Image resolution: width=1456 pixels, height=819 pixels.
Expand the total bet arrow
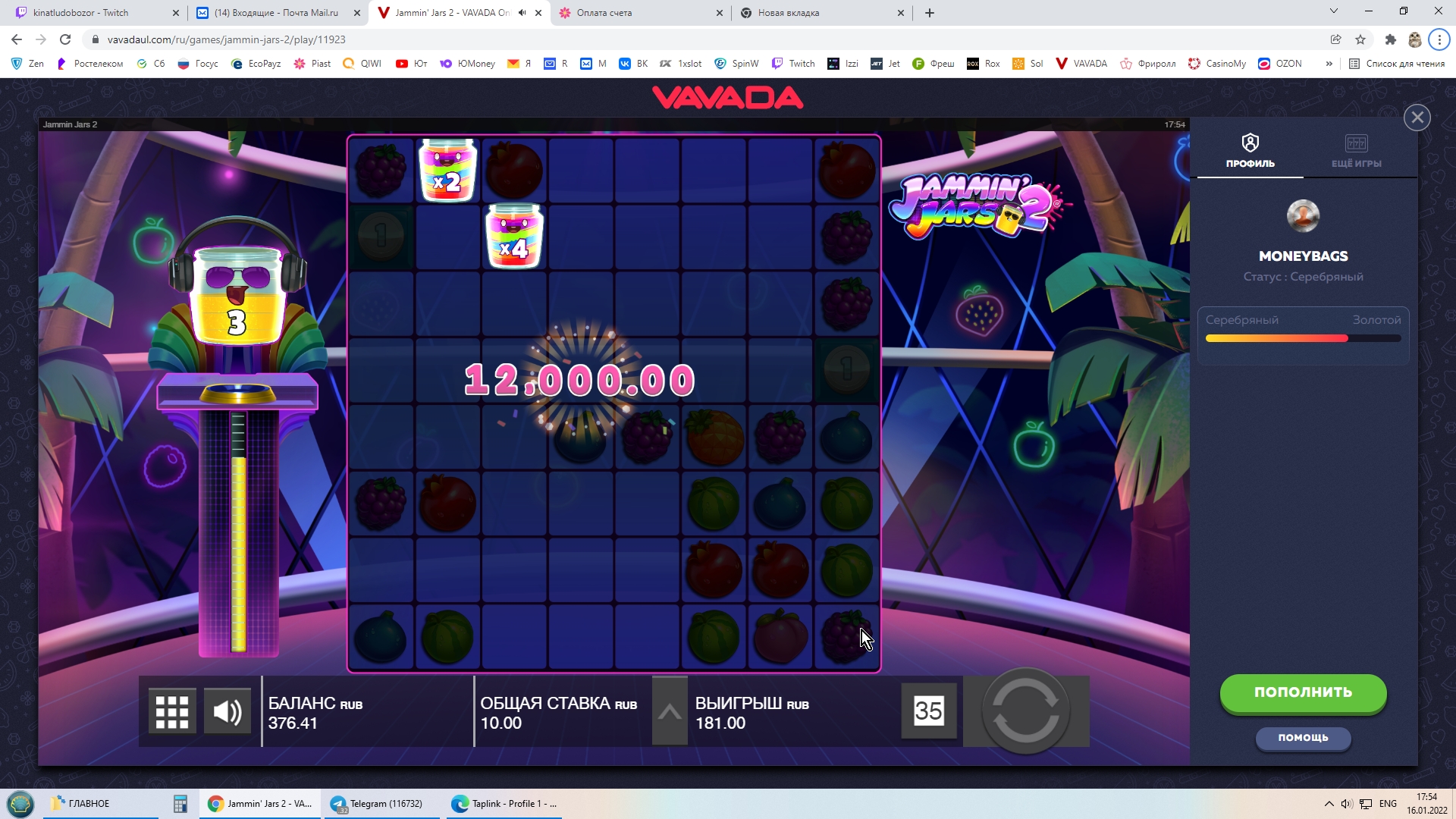click(670, 711)
